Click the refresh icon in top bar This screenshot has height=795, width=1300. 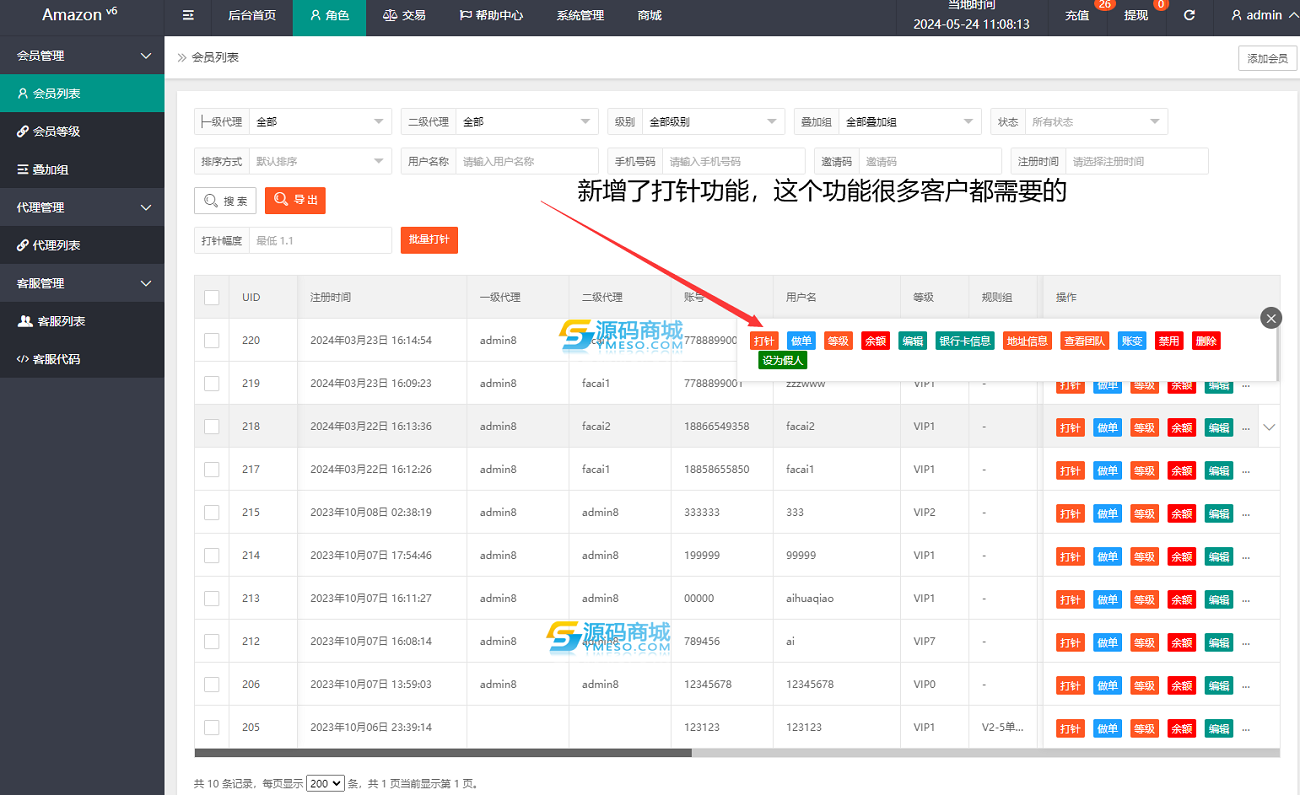click(1189, 16)
